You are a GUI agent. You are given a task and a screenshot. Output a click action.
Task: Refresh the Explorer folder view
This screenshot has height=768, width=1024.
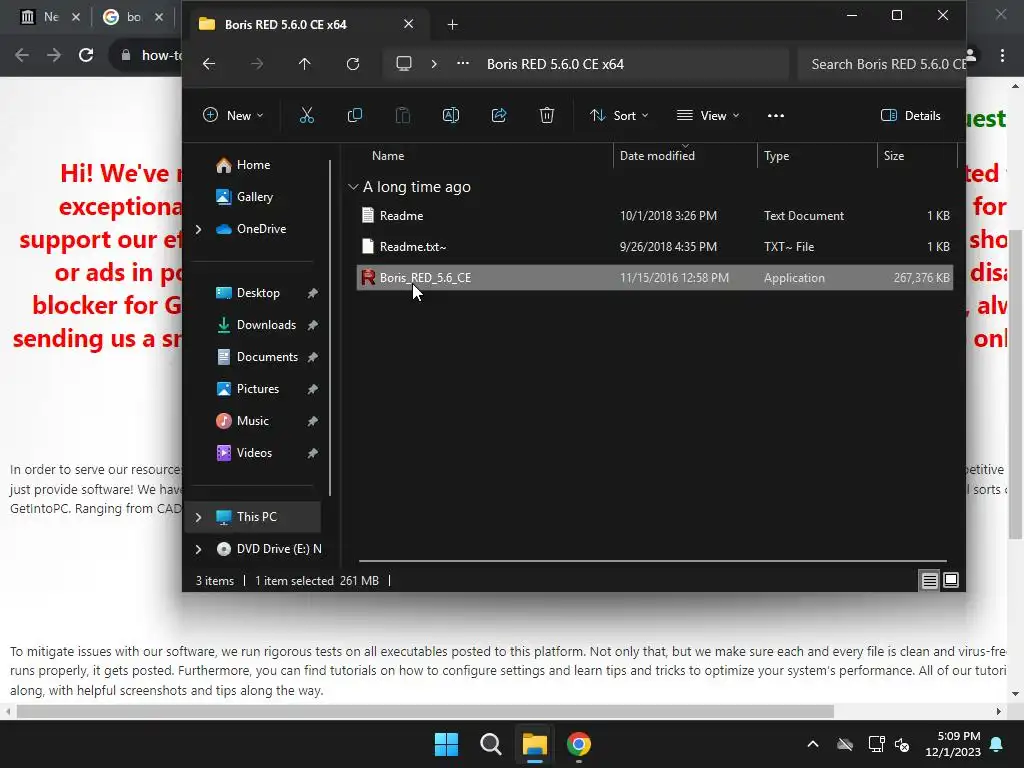(353, 64)
